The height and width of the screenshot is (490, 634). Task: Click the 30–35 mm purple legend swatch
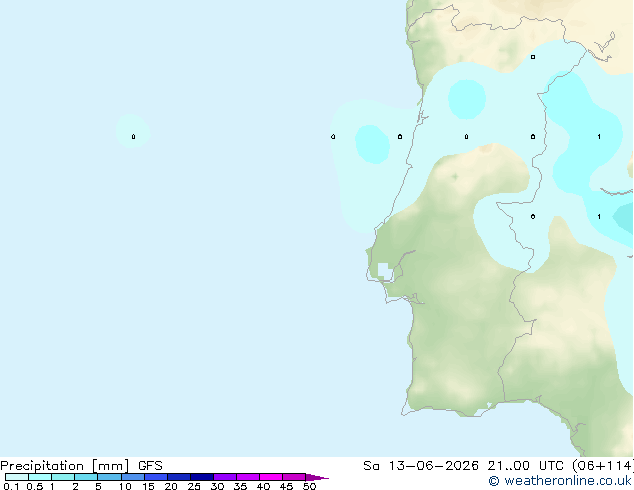click(225, 477)
